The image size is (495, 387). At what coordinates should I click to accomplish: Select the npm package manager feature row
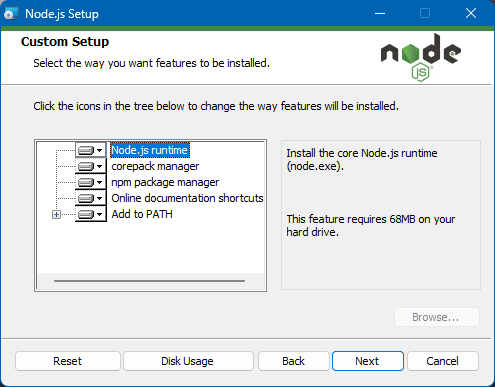coord(165,182)
